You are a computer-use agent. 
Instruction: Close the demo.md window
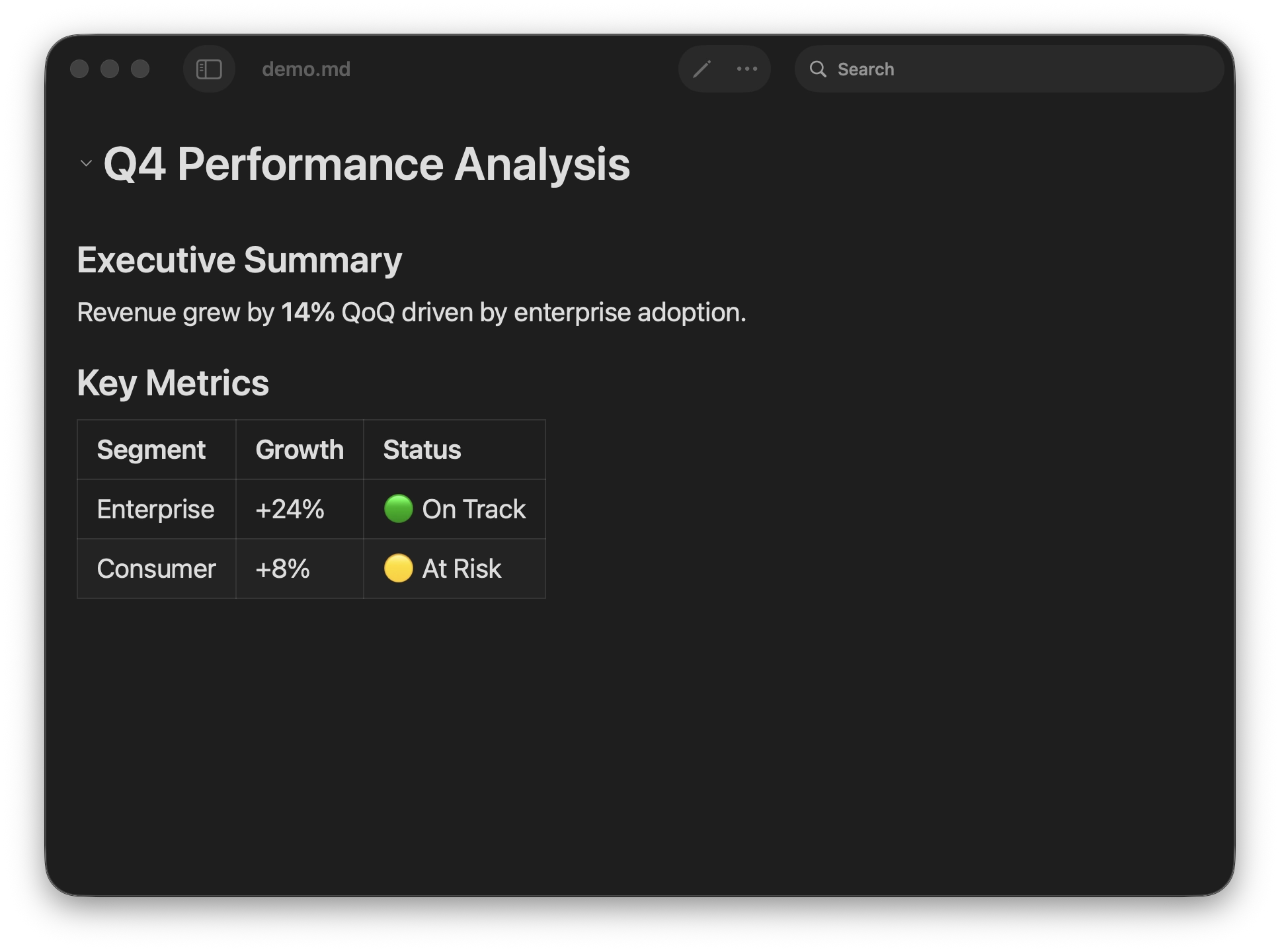click(79, 69)
